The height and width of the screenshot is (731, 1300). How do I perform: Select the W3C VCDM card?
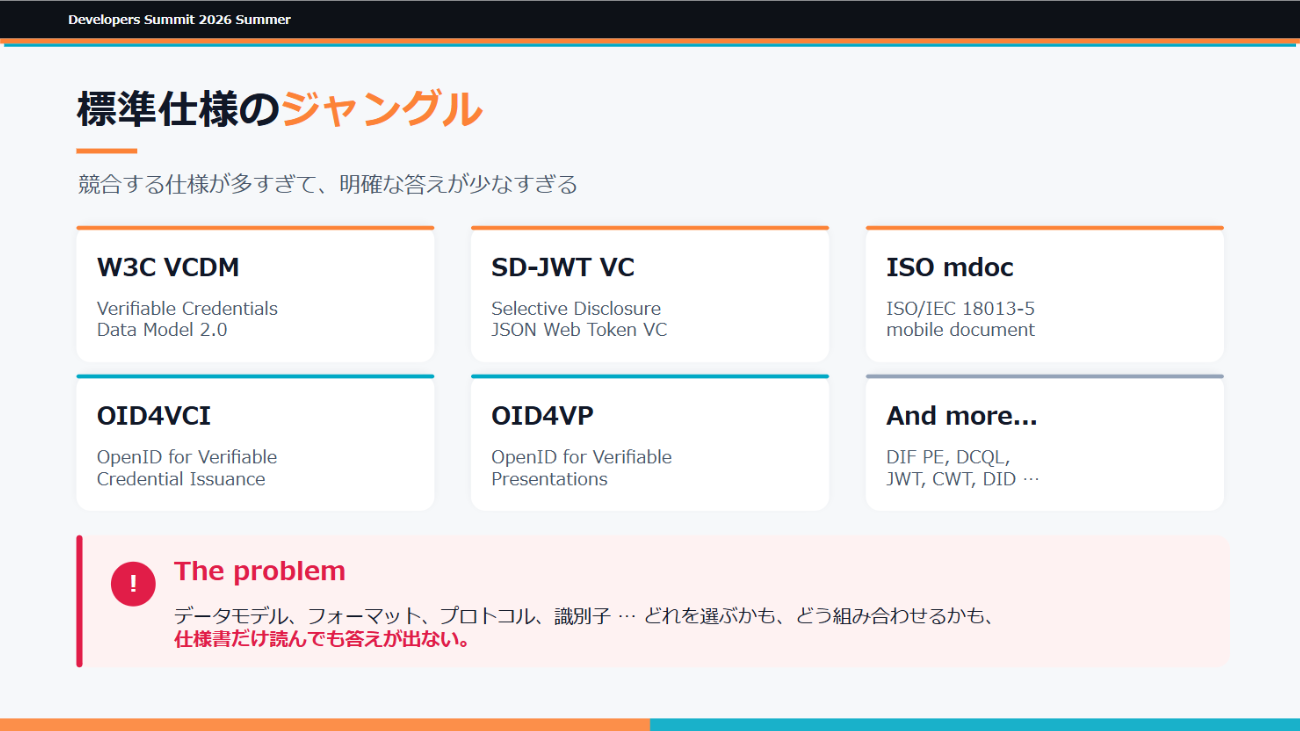pyautogui.click(x=255, y=294)
